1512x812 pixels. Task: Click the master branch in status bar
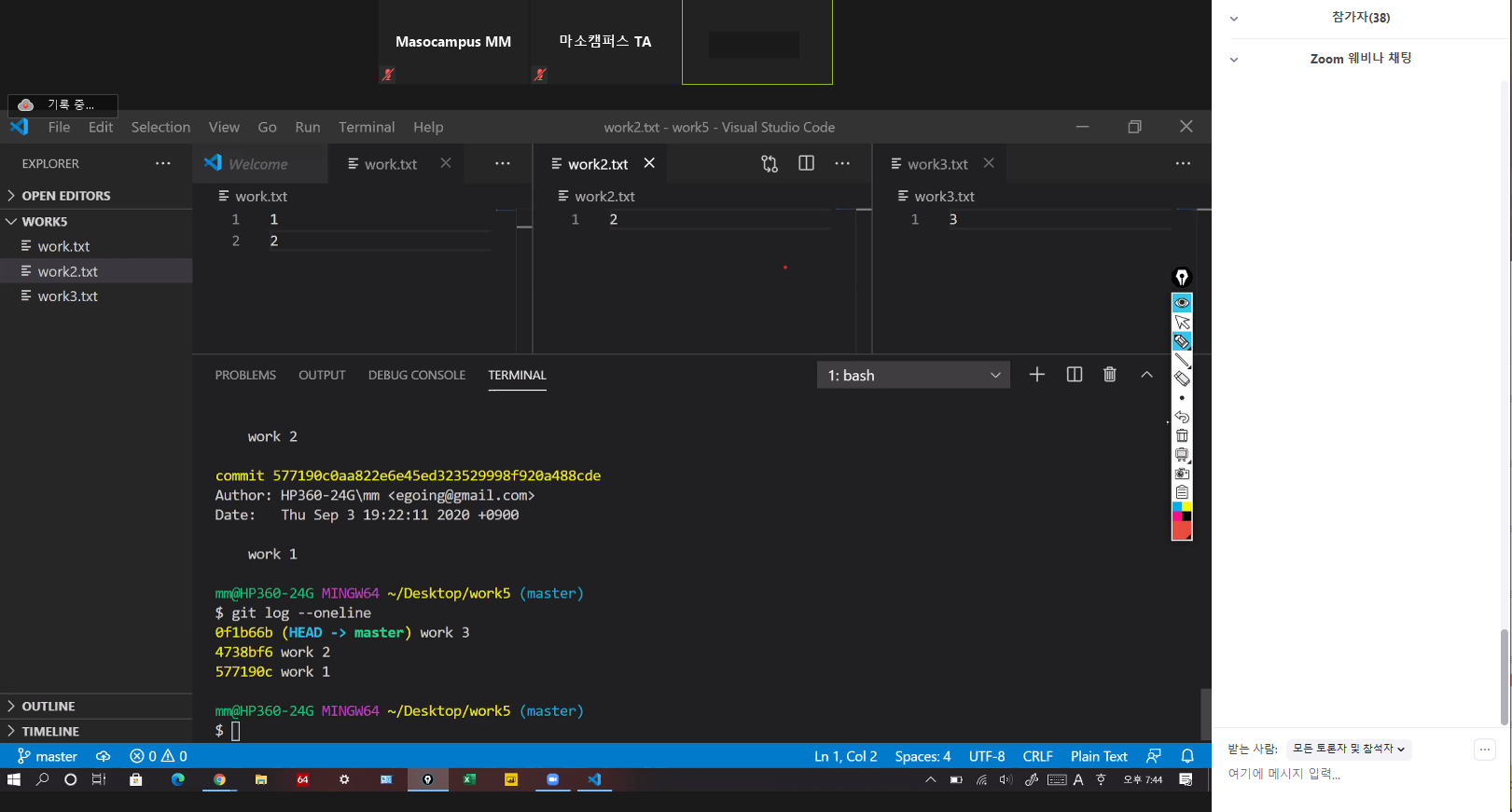48,756
